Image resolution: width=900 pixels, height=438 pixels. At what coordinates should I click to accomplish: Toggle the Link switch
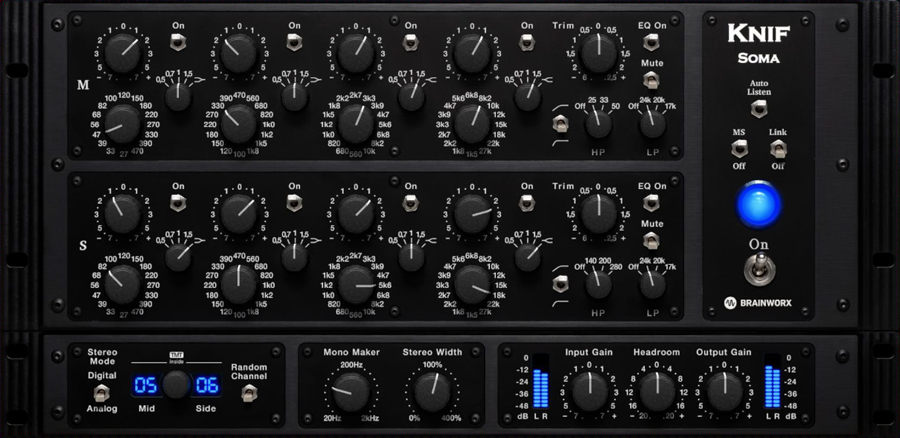point(777,150)
